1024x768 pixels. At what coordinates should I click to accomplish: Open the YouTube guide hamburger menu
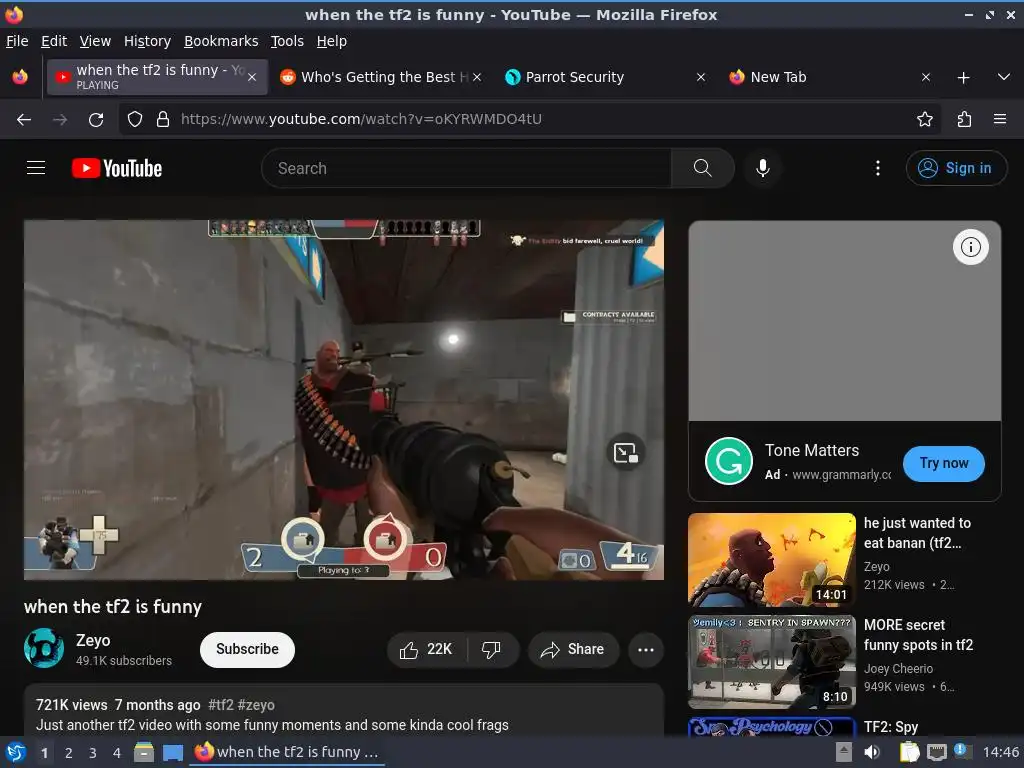[36, 168]
